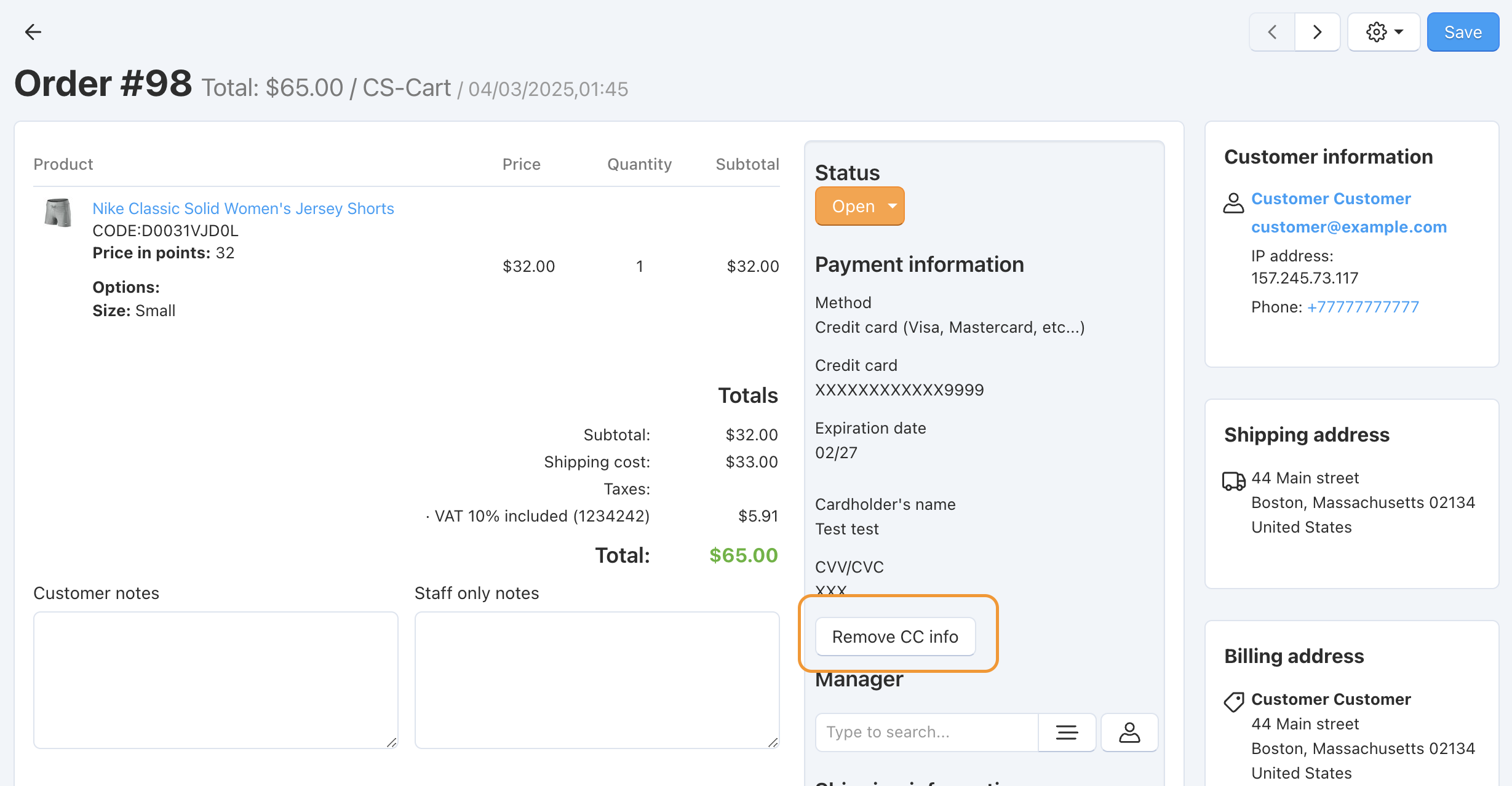The width and height of the screenshot is (1512, 786).
Task: Focus the Manager search field
Action: pos(926,732)
